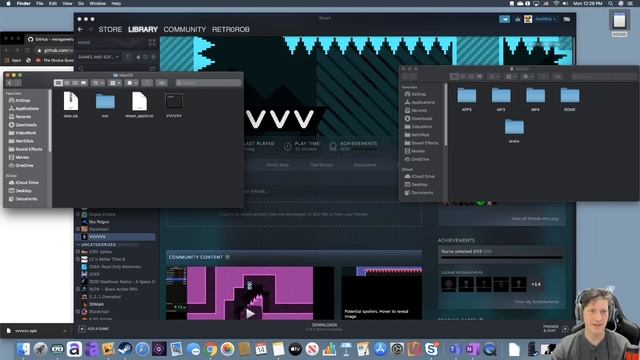Open the vvvvvv.apk download chip options arrow

click(x=64, y=331)
